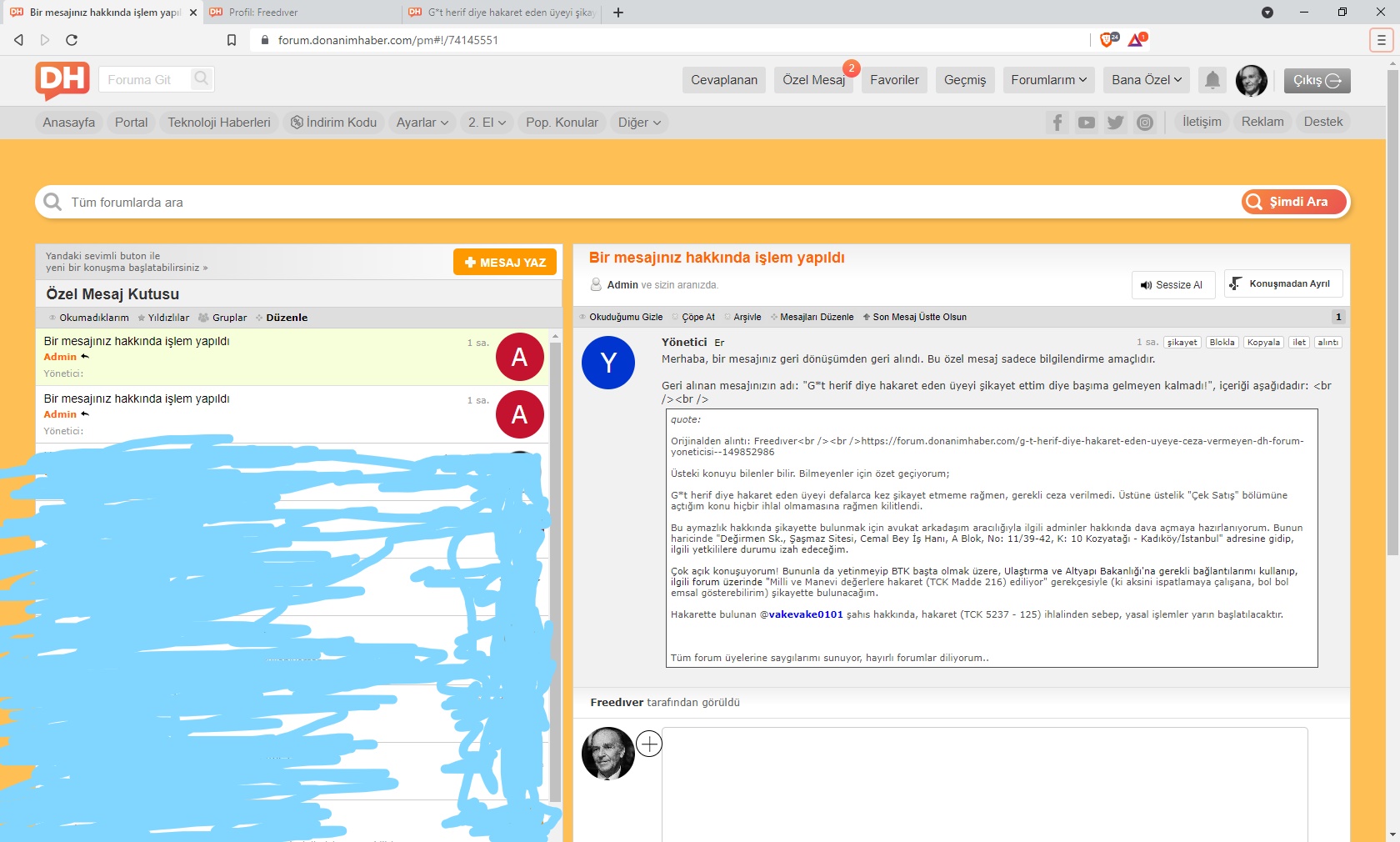1400x842 pixels.
Task: Click the vakevake0101 user mention link
Action: pyautogui.click(x=805, y=614)
